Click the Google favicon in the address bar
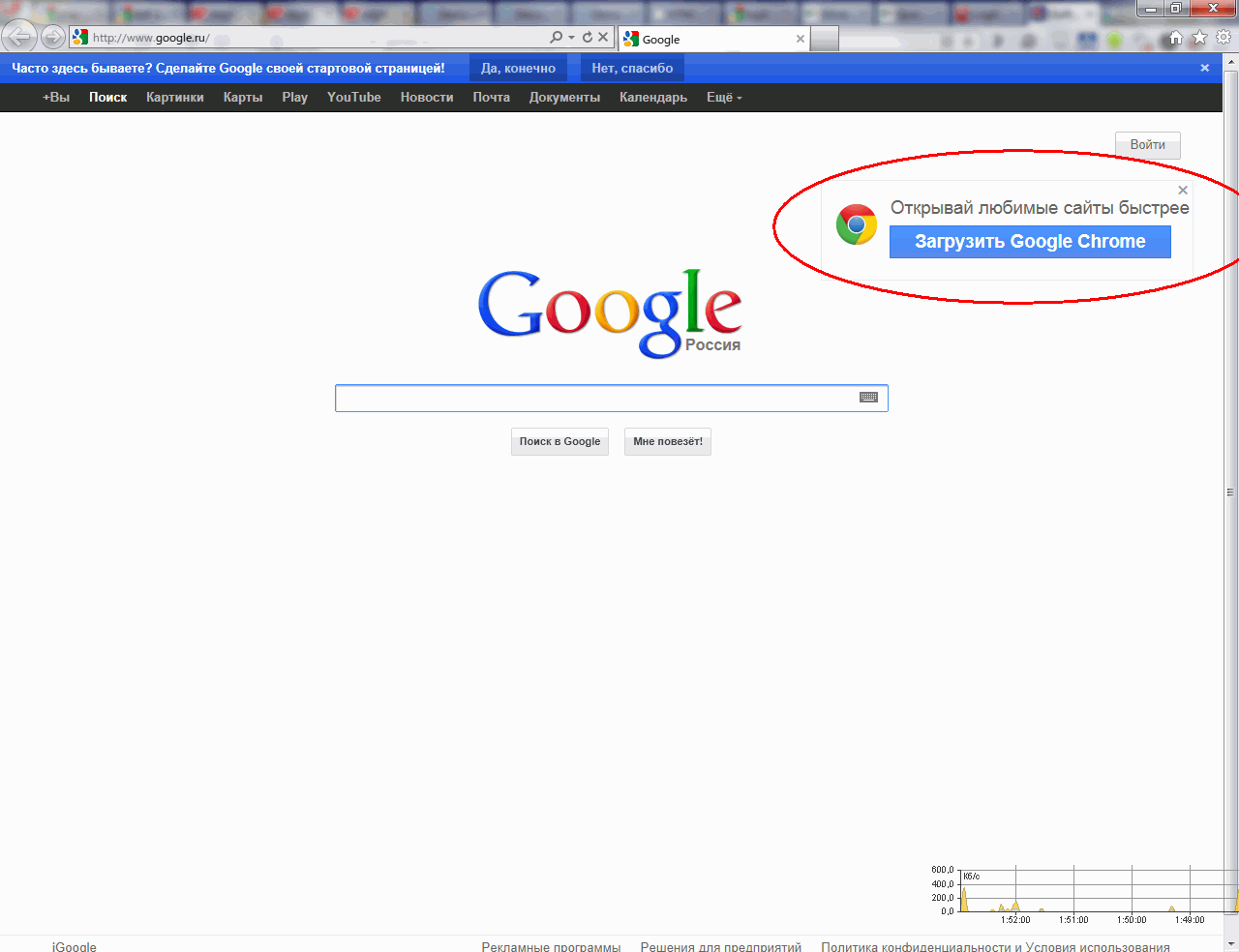Viewport: 1239px width, 952px height. pyautogui.click(x=80, y=38)
